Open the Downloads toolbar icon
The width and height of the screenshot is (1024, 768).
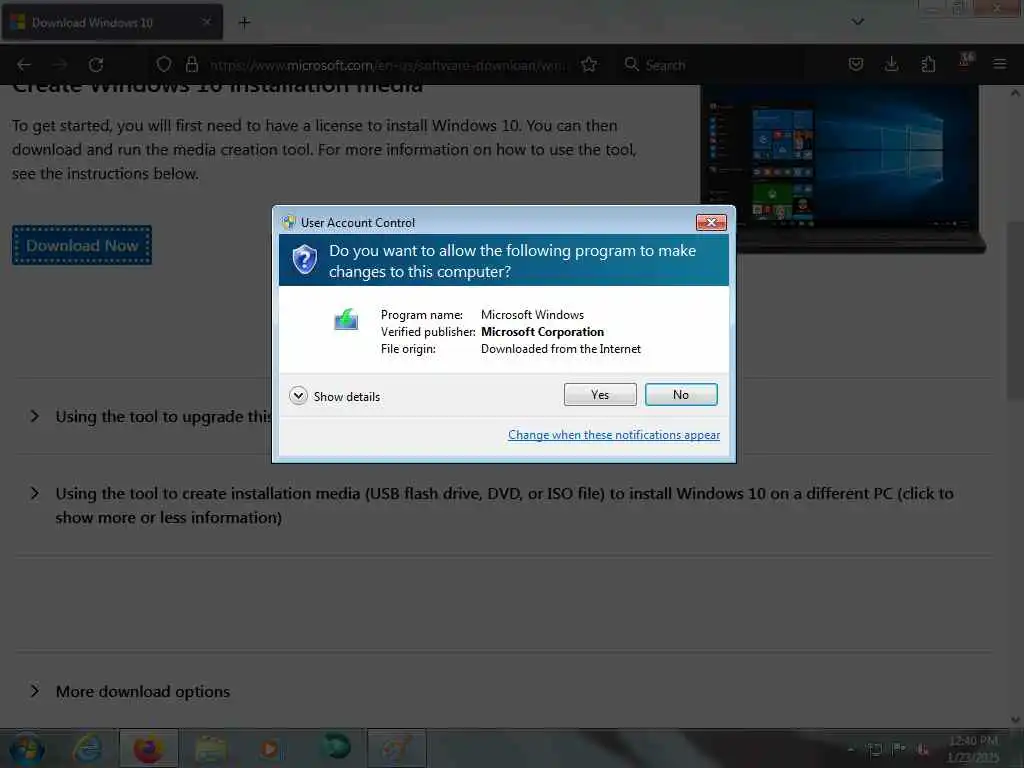pos(891,65)
